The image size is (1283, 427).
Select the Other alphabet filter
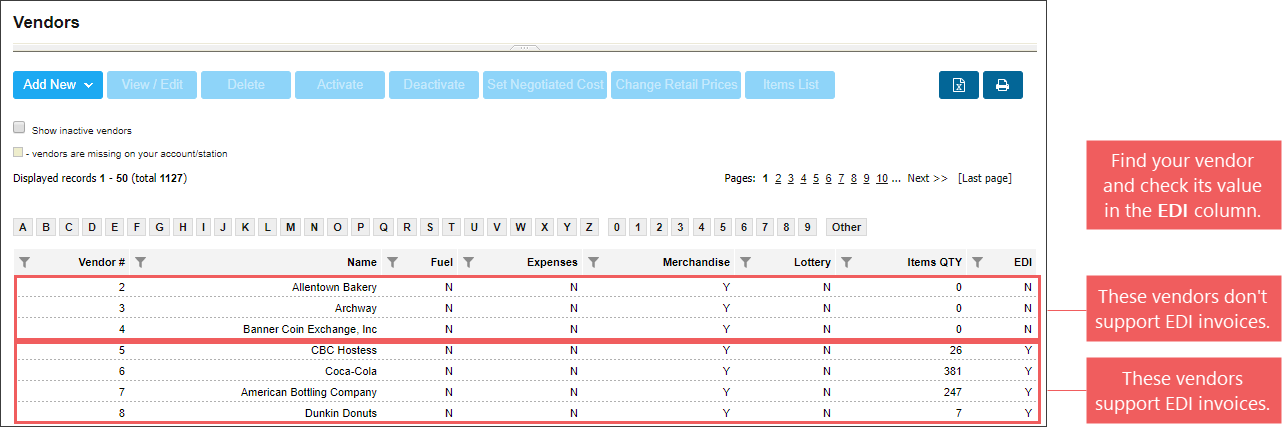click(846, 227)
